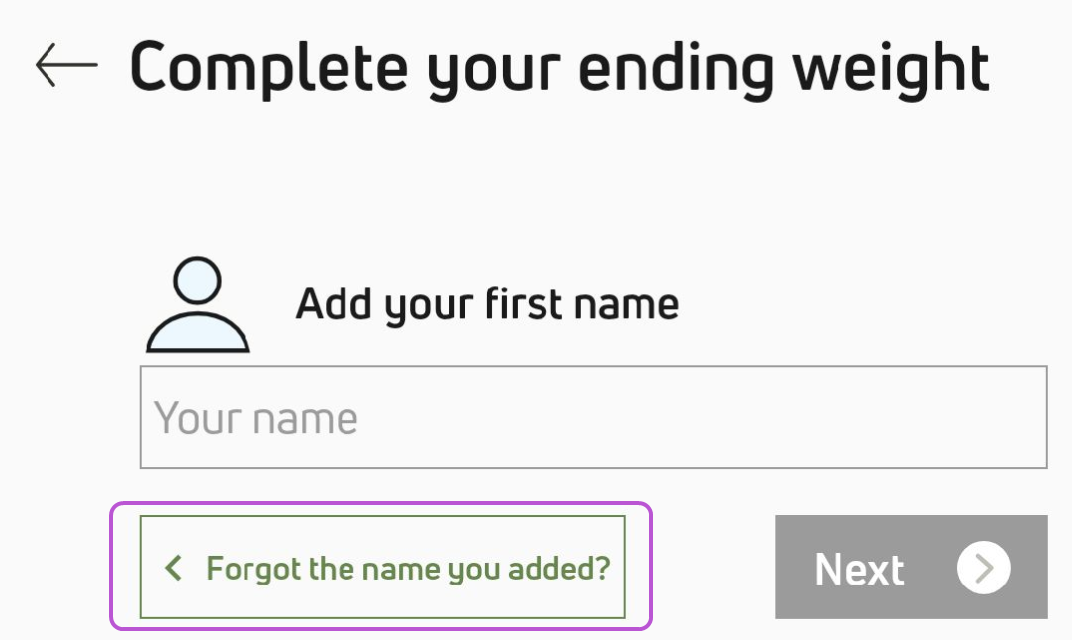Proceed with the grey Next button
The image size is (1072, 640).
click(911, 567)
